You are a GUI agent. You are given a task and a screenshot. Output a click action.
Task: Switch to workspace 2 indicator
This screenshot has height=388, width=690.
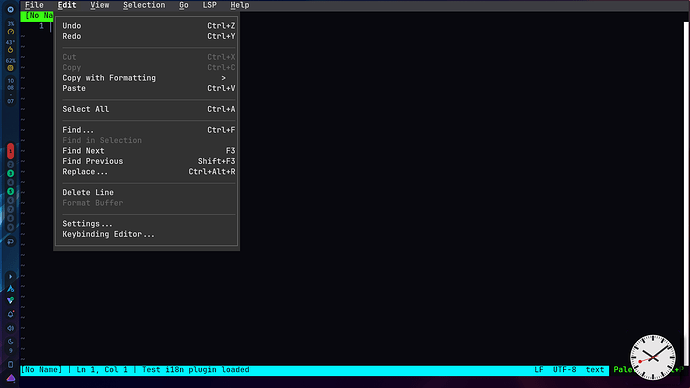click(x=11, y=165)
